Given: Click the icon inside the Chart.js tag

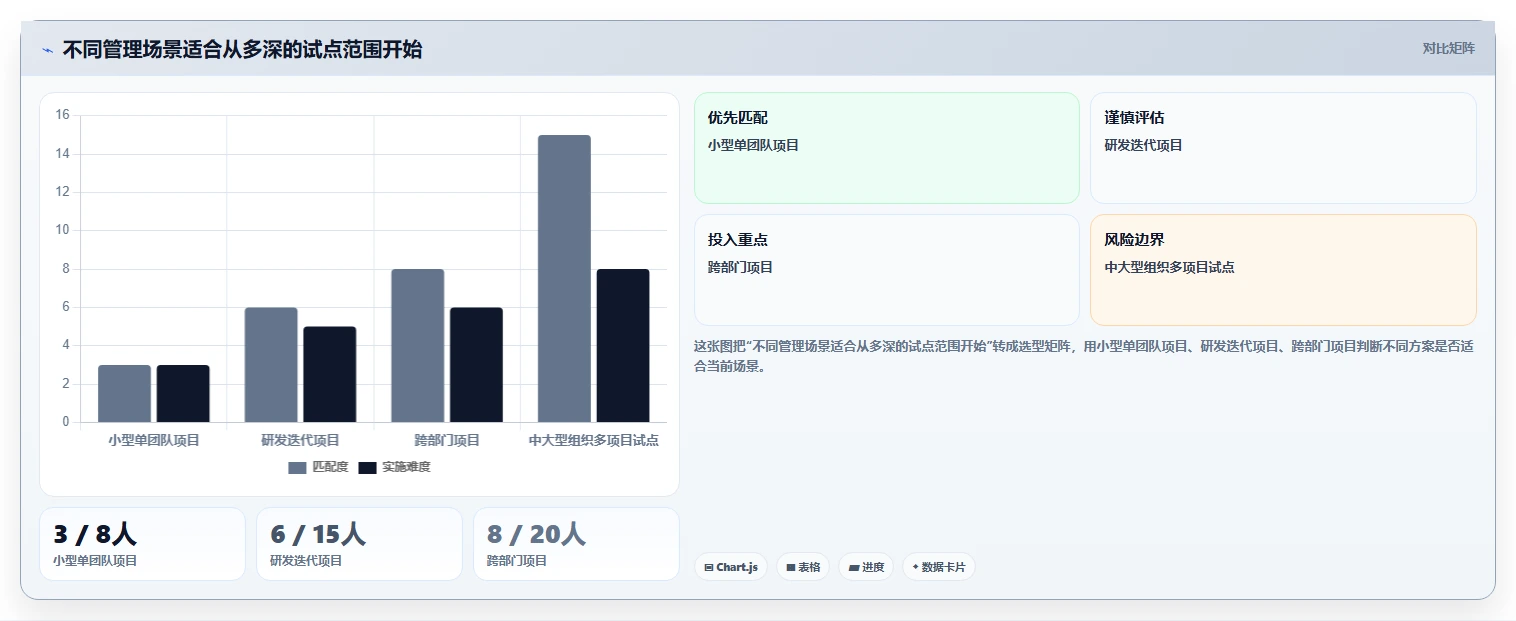Looking at the screenshot, I should click(709, 567).
